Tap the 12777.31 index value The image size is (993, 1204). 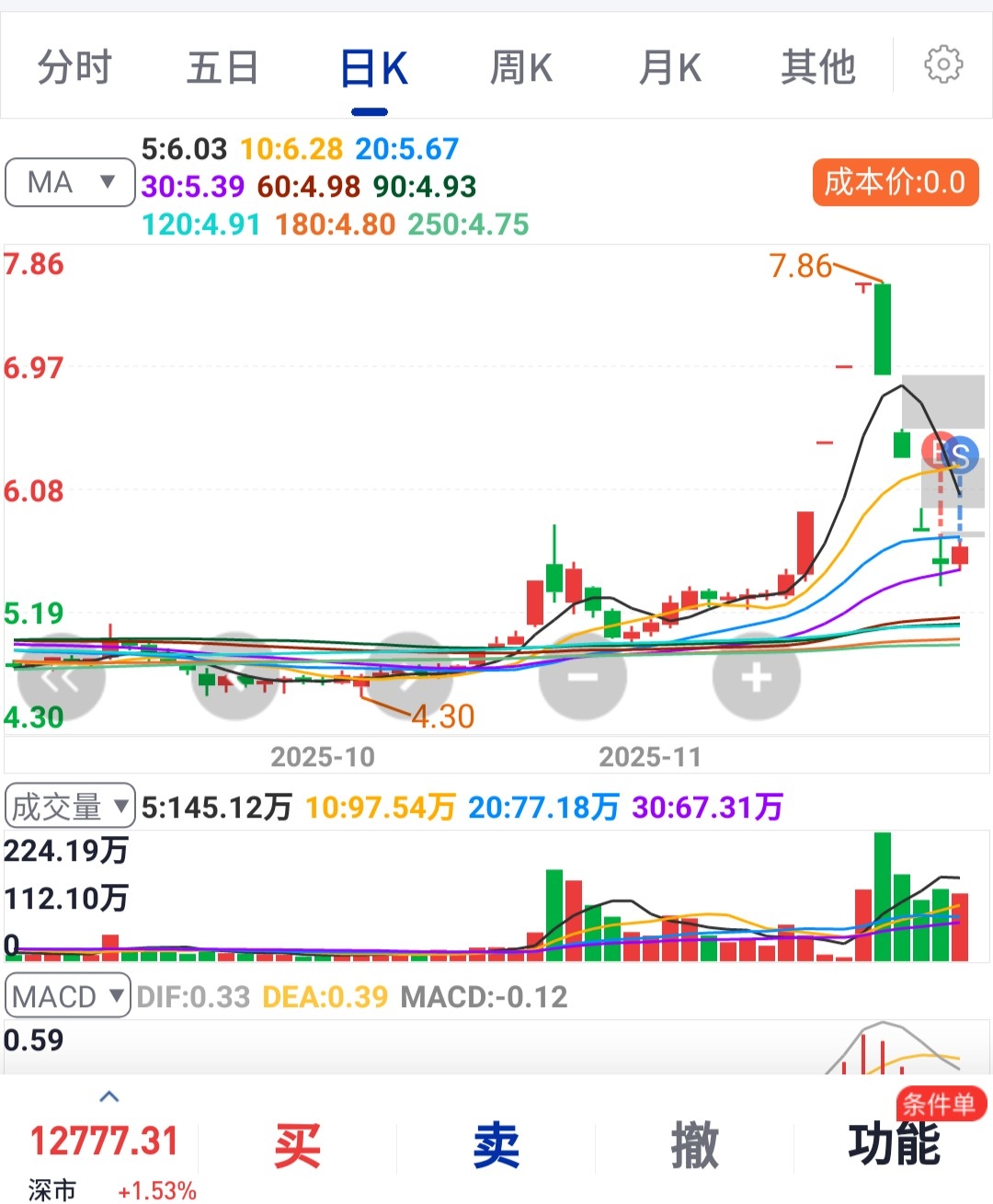click(x=104, y=1141)
